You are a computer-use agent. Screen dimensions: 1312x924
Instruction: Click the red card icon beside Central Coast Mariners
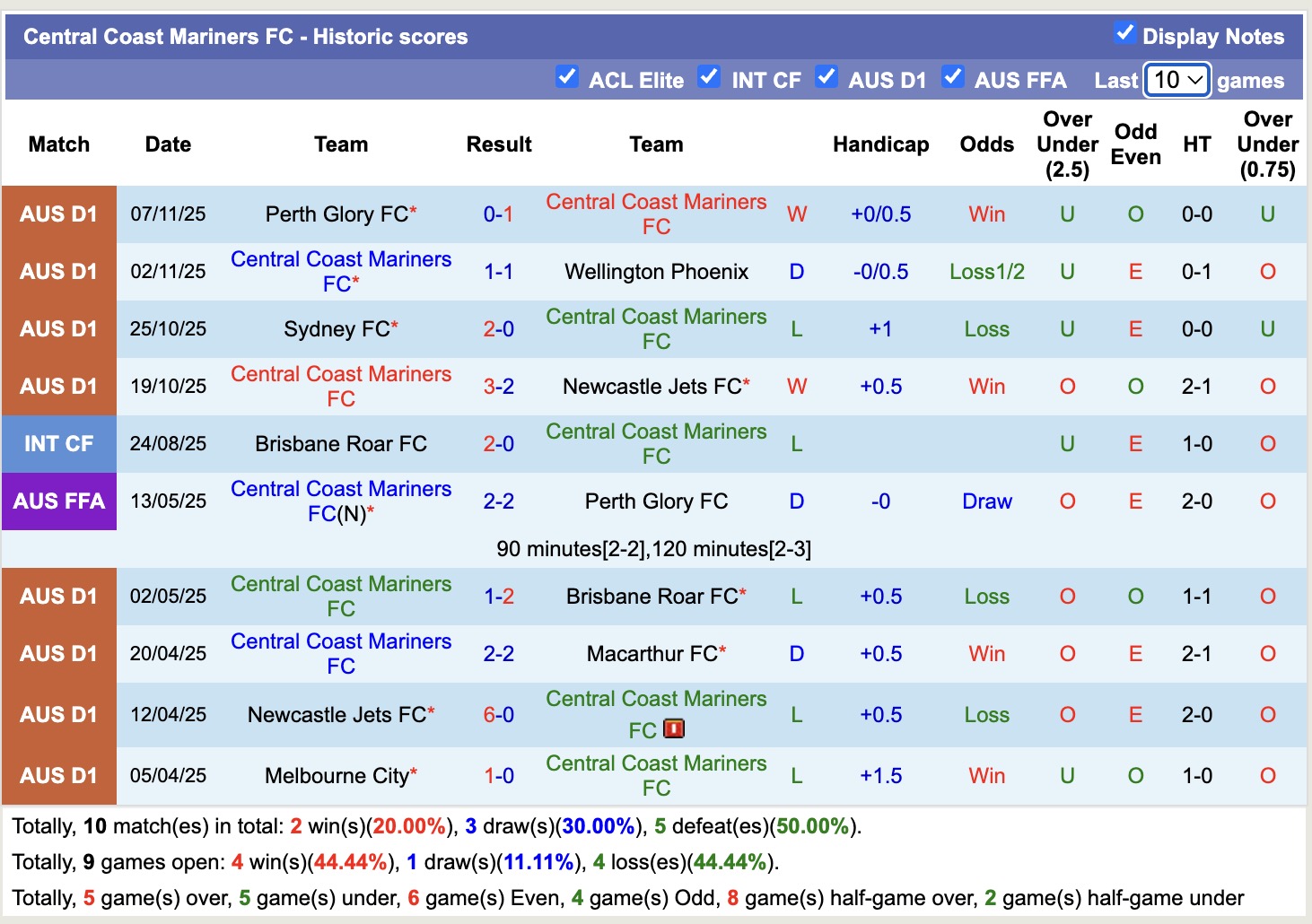click(673, 729)
